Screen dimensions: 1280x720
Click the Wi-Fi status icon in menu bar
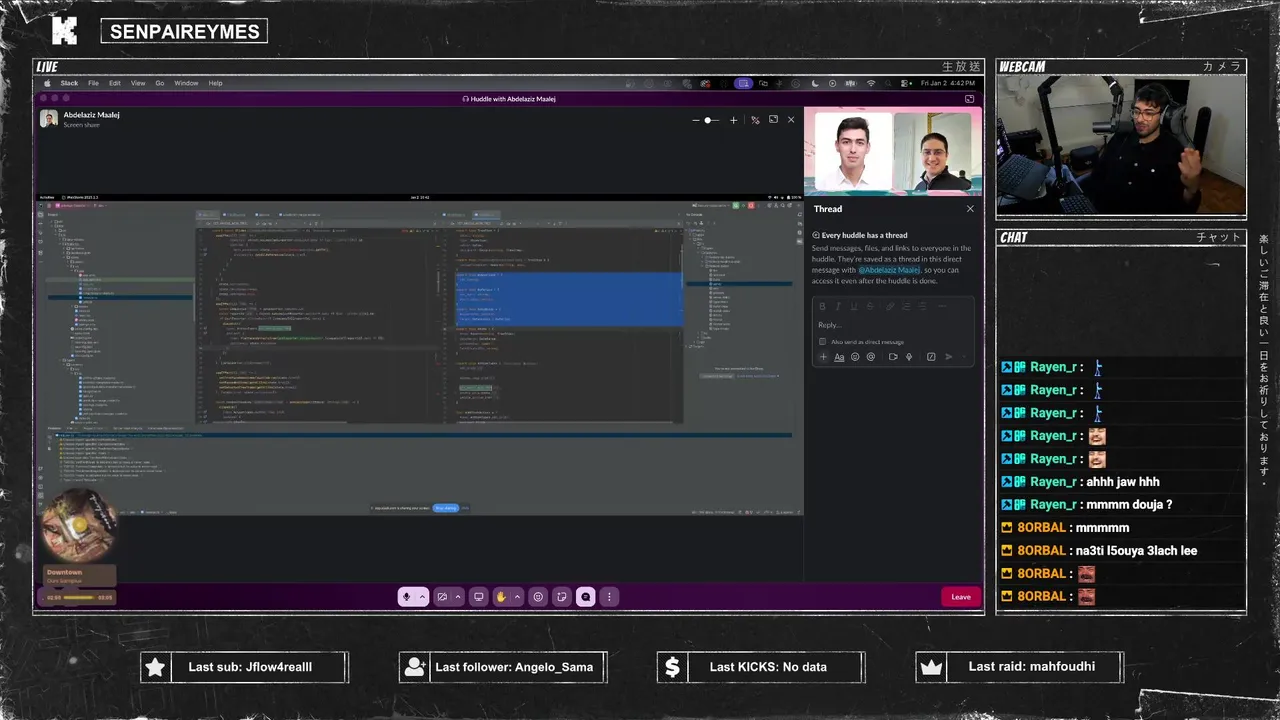[871, 83]
